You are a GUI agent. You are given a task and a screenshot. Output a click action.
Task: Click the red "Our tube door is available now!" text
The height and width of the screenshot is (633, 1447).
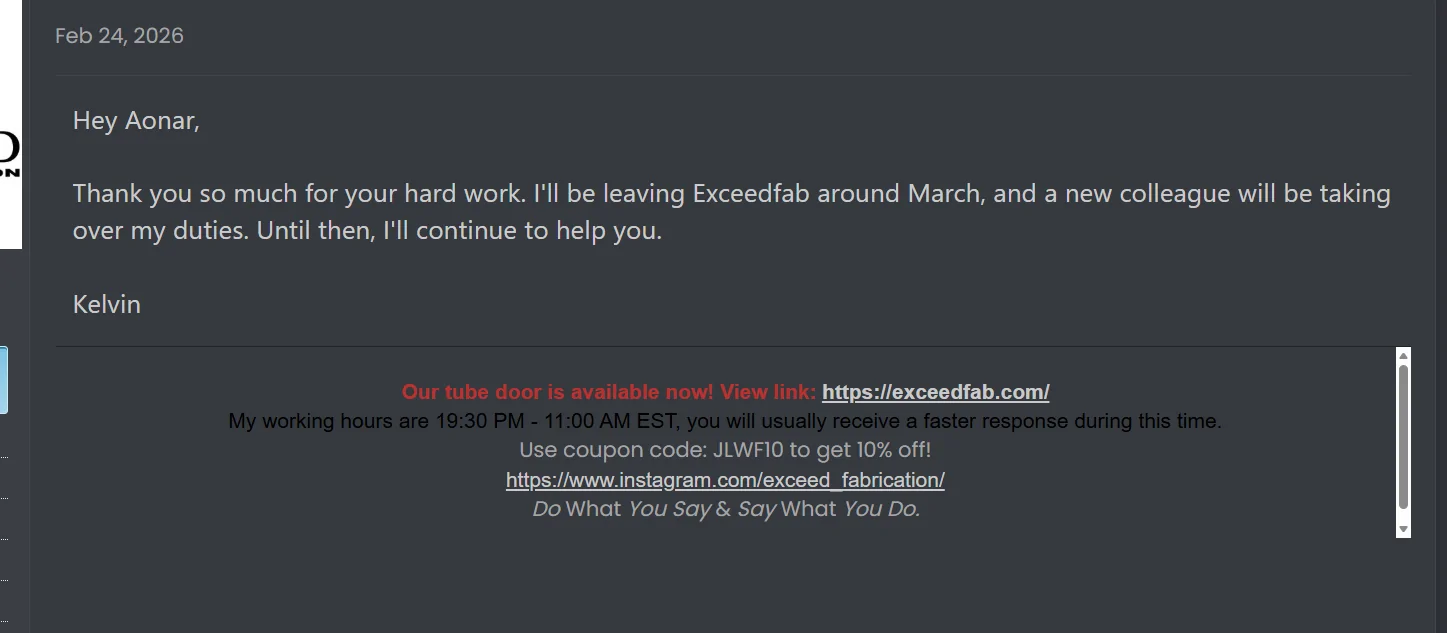(x=558, y=392)
